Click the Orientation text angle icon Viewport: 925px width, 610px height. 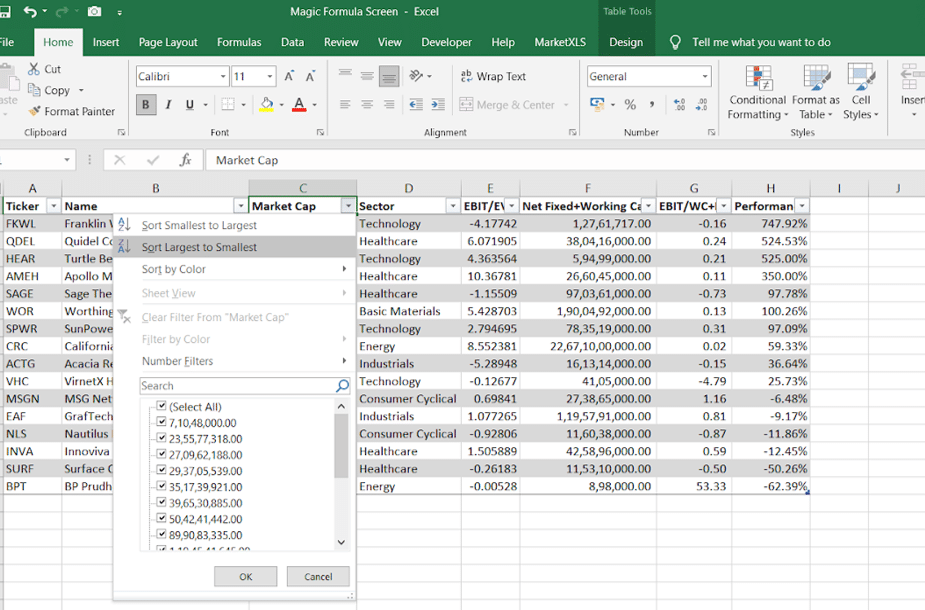416,76
